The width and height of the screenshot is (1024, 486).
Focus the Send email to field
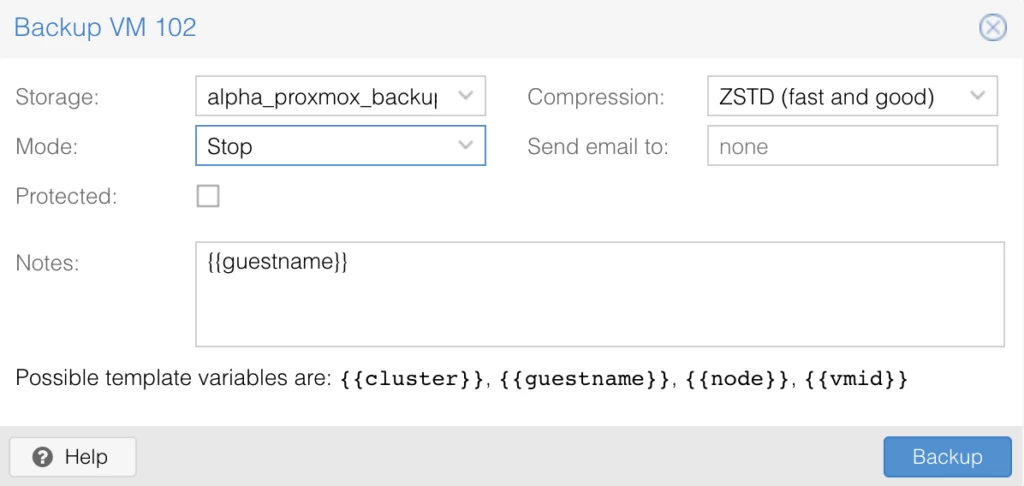851,146
